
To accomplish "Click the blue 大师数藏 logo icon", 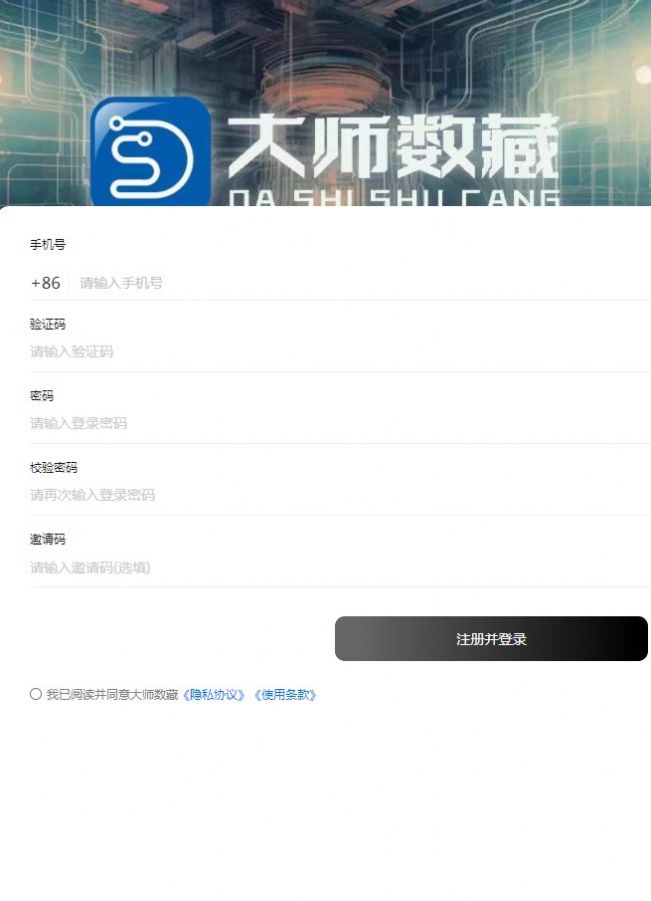I will pyautogui.click(x=151, y=152).
